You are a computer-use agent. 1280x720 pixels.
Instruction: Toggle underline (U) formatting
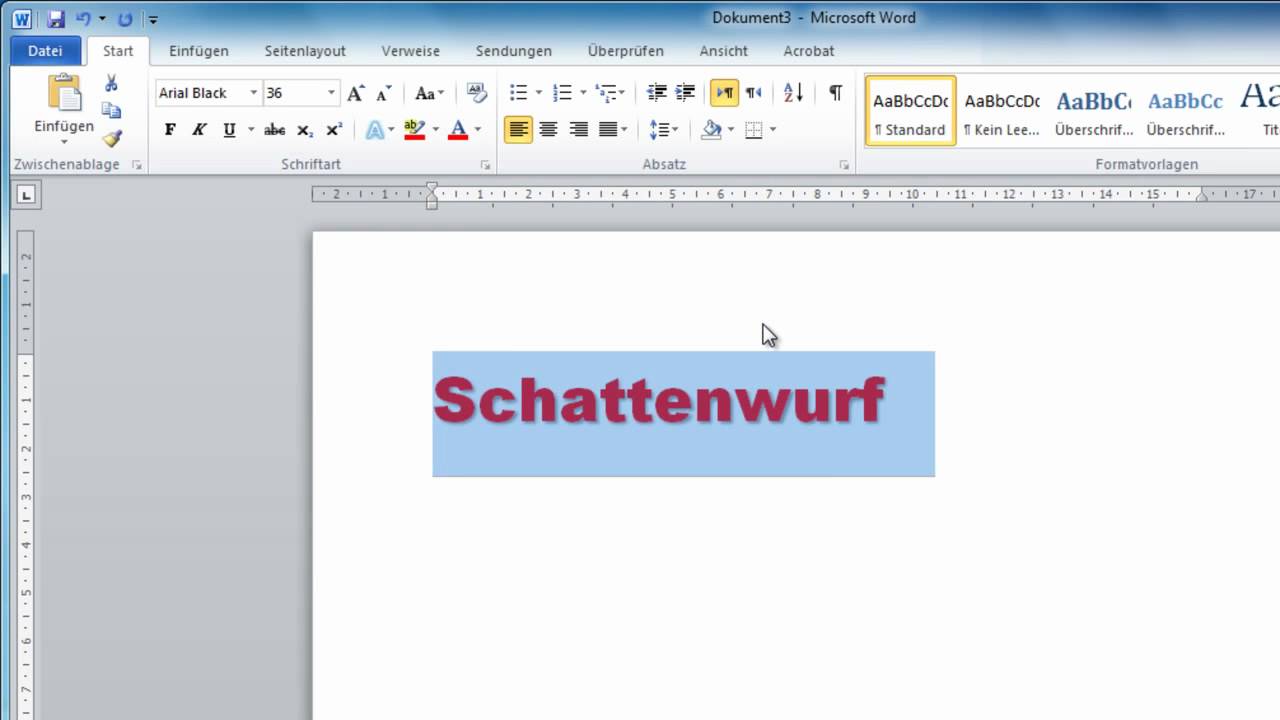(x=229, y=129)
